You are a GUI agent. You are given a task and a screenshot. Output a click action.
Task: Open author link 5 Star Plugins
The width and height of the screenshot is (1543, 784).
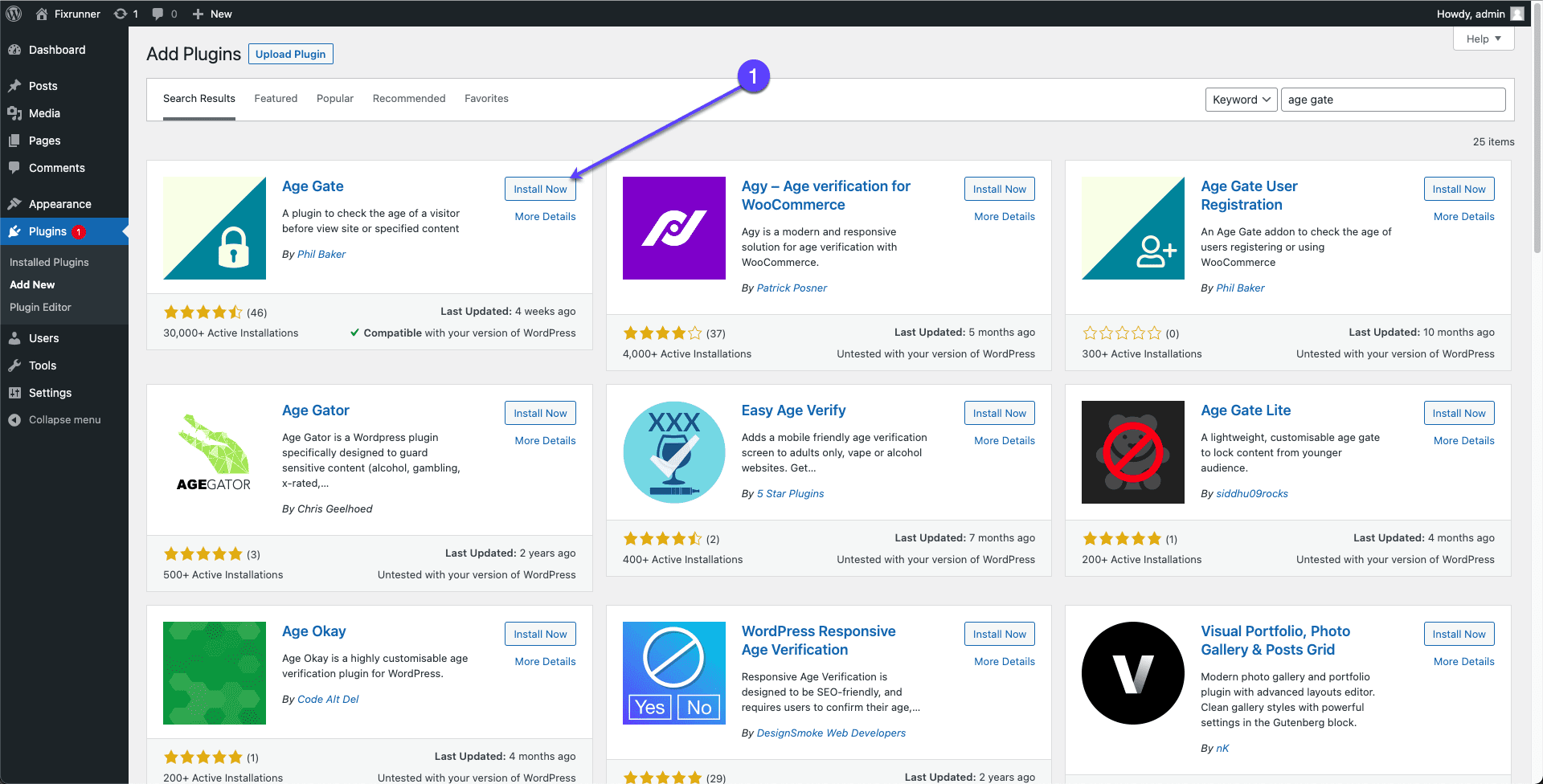[790, 493]
